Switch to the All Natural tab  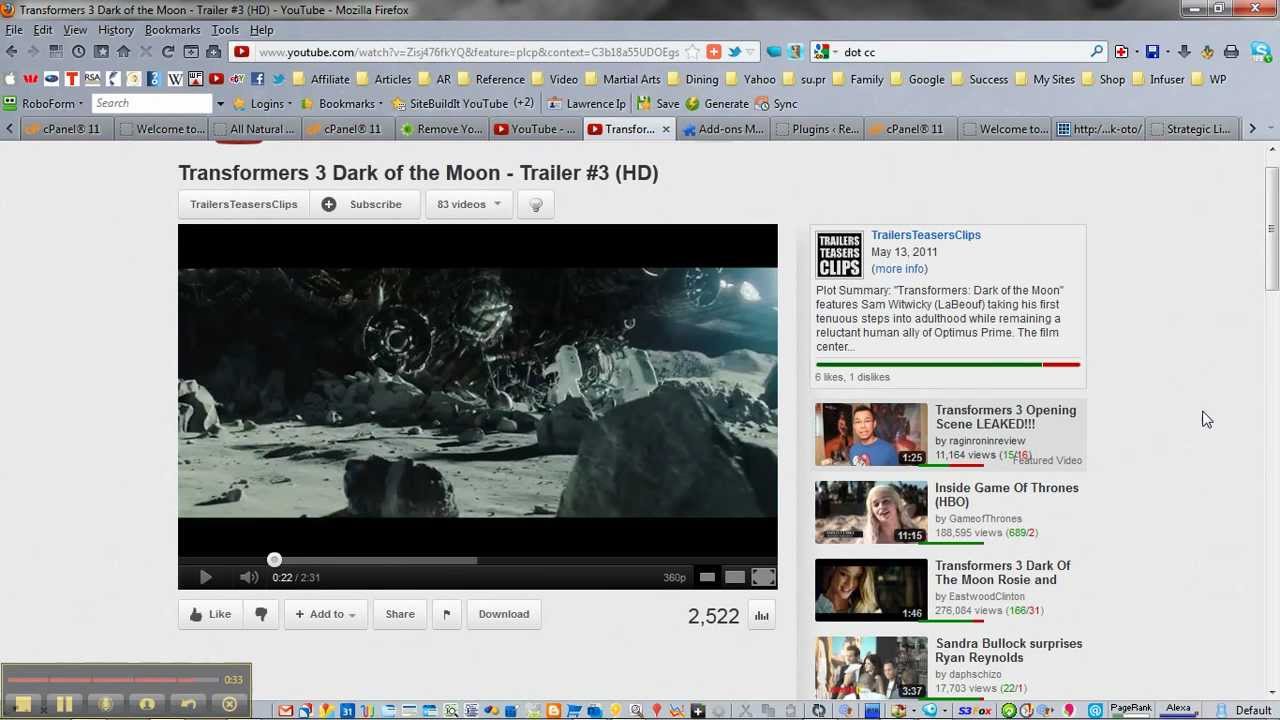[x=253, y=129]
